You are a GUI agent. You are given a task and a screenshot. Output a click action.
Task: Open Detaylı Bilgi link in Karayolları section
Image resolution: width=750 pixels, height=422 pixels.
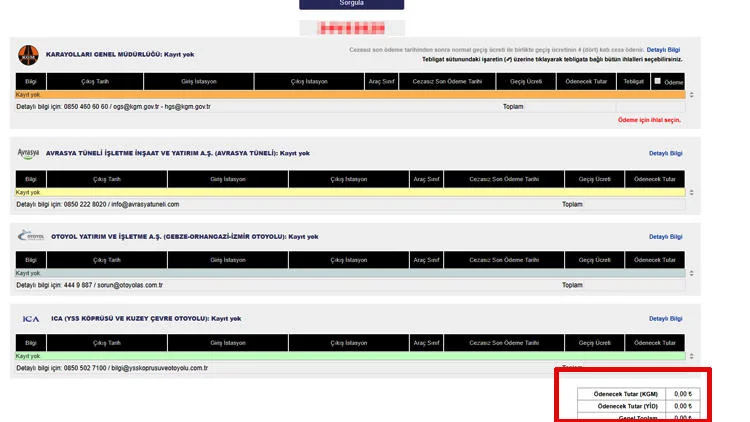tap(664, 49)
